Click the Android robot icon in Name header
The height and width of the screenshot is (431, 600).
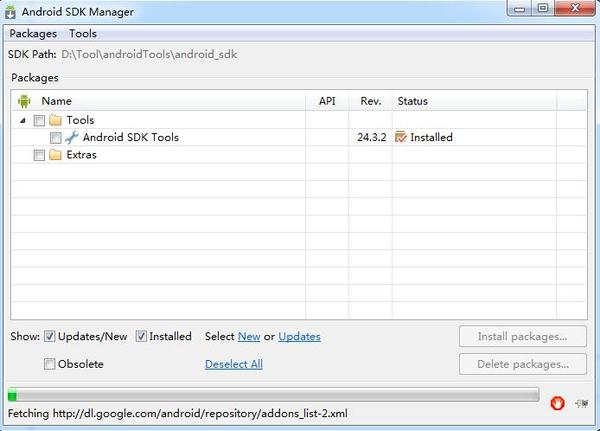coord(24,101)
